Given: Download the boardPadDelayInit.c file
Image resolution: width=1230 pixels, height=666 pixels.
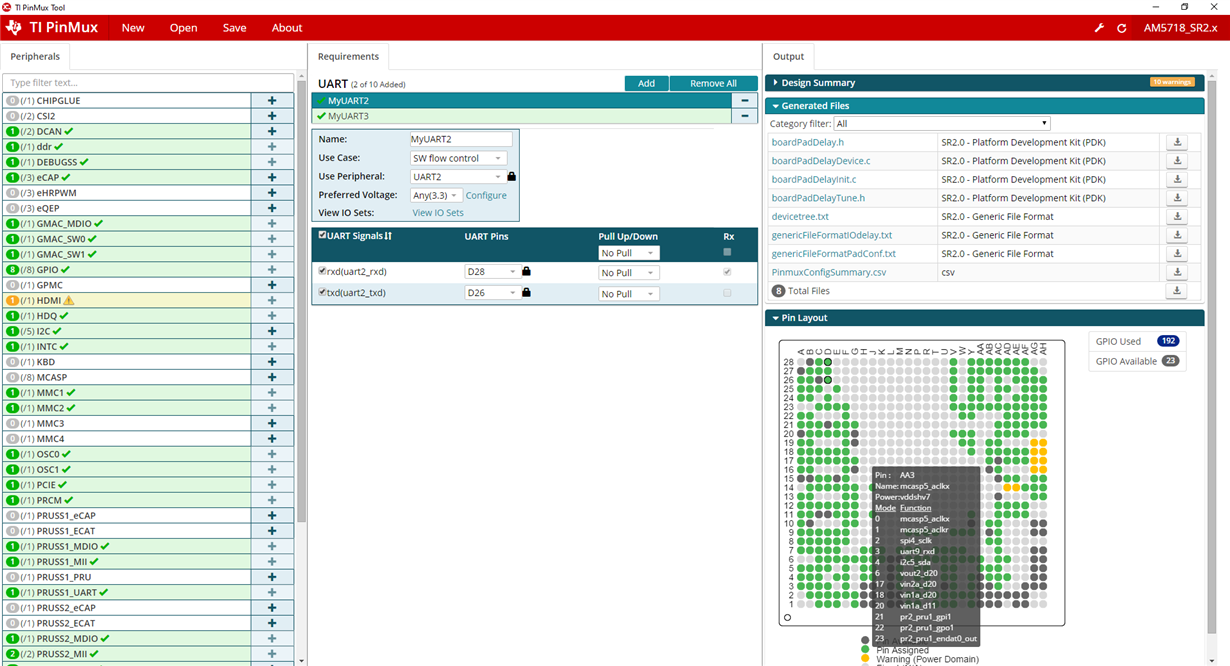Looking at the screenshot, I should 1178,179.
